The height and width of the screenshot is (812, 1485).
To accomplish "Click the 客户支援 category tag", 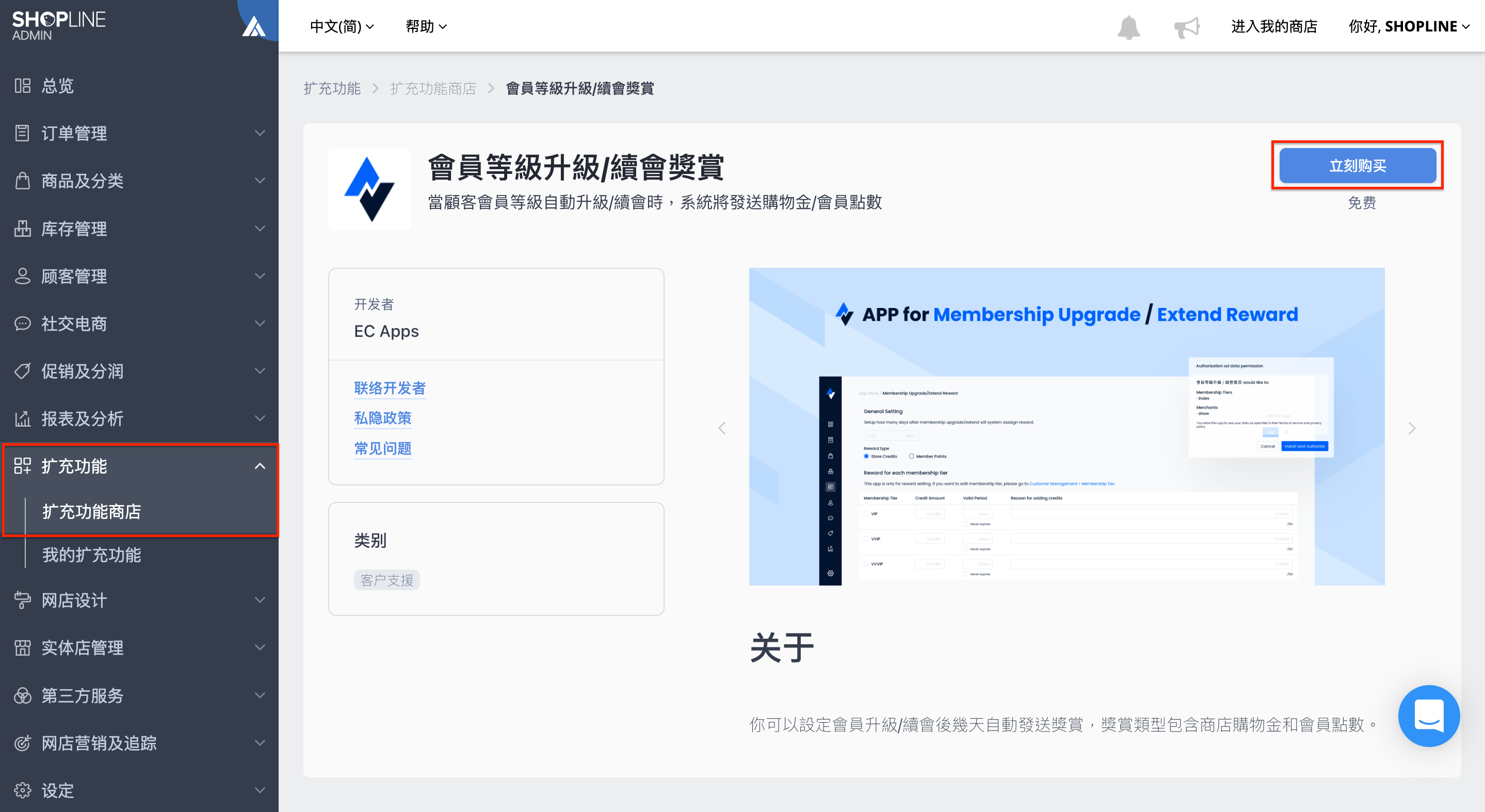I will [x=387, y=580].
